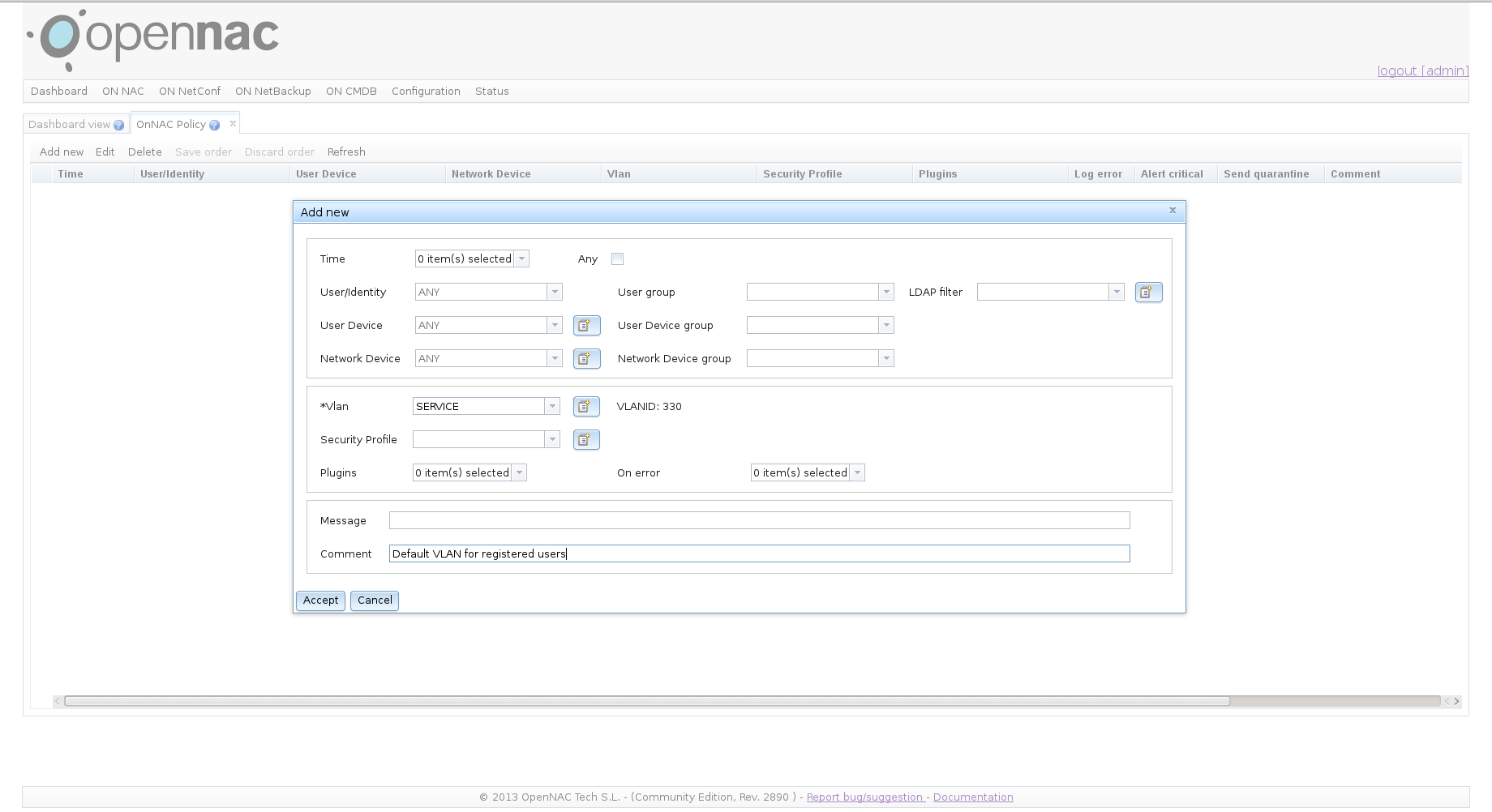Click the horizontal scrollbar under the policy grid
The width and height of the screenshot is (1492, 812).
point(646,701)
